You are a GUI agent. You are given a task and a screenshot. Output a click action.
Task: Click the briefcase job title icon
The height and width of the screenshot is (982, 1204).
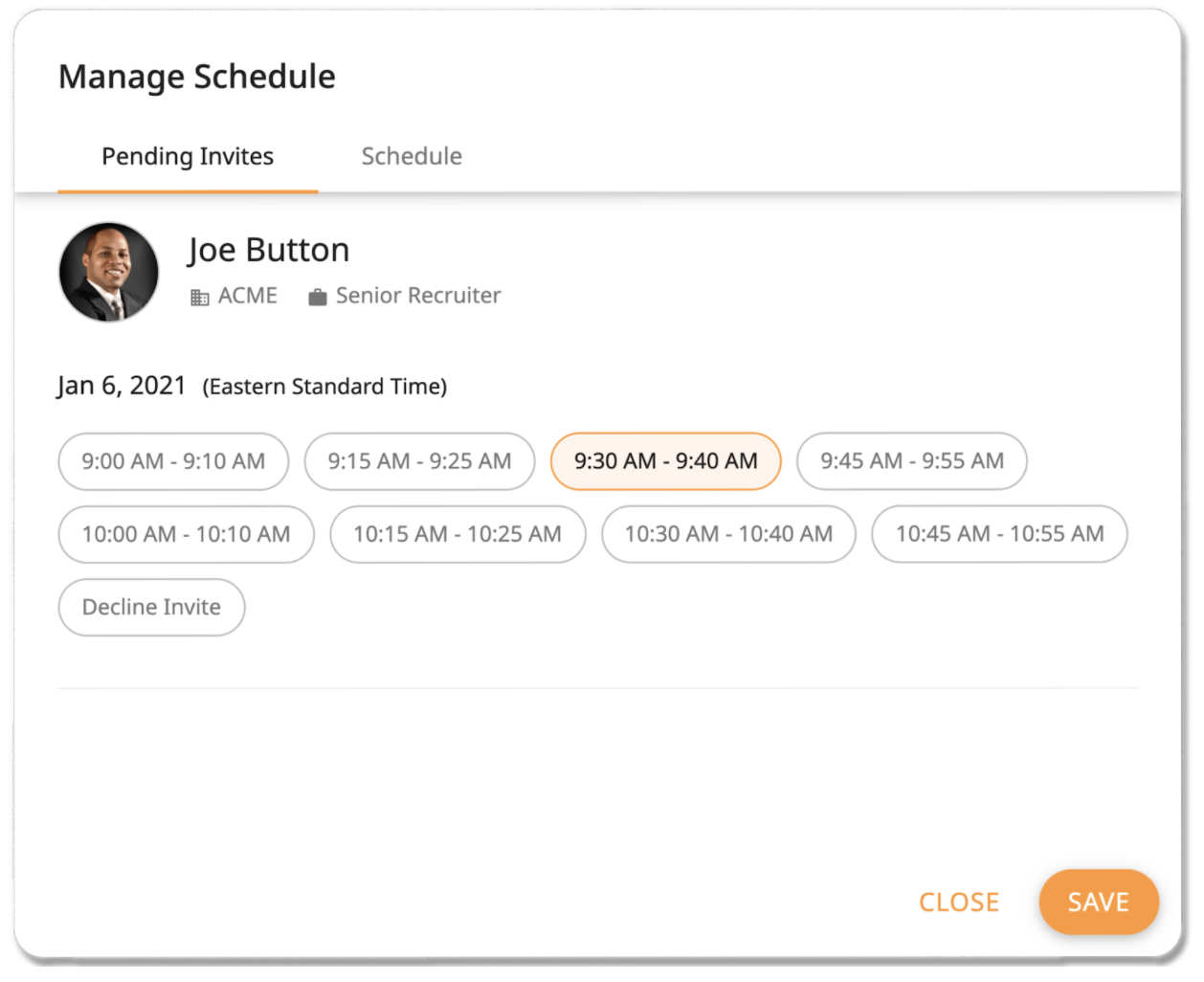[x=318, y=298]
